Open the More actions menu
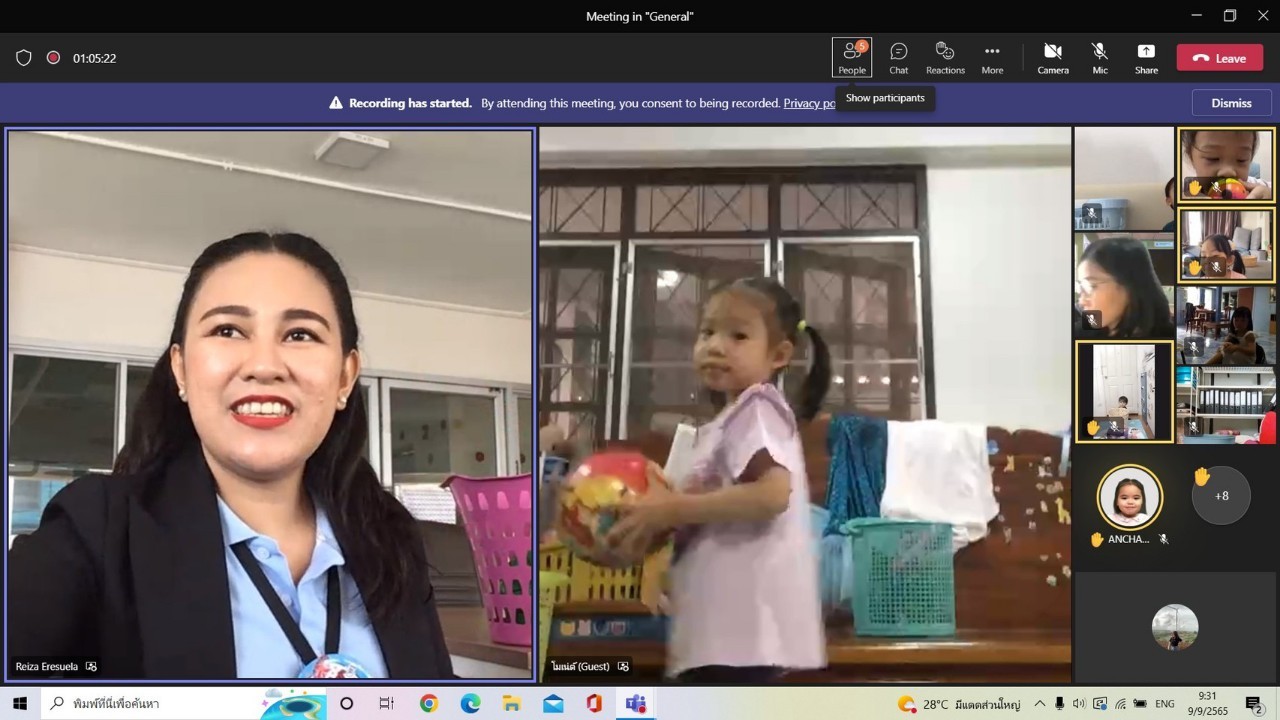 point(992,58)
